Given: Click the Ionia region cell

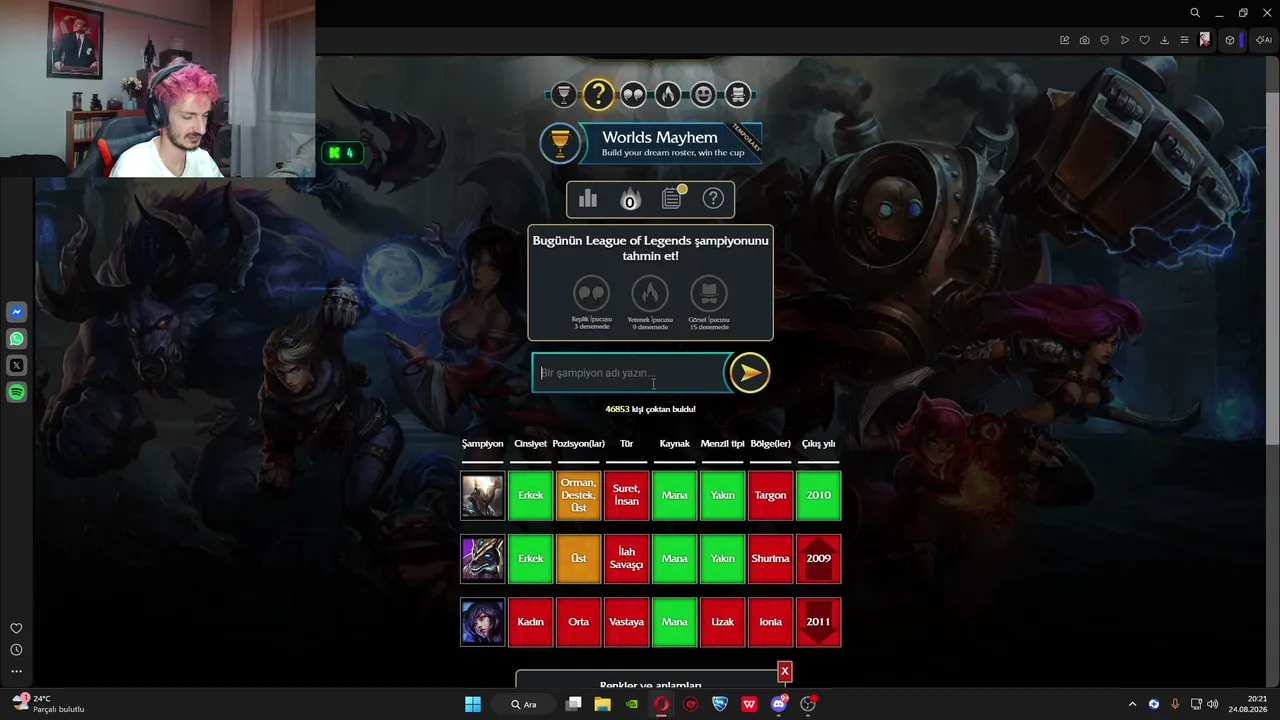Looking at the screenshot, I should [x=770, y=622].
